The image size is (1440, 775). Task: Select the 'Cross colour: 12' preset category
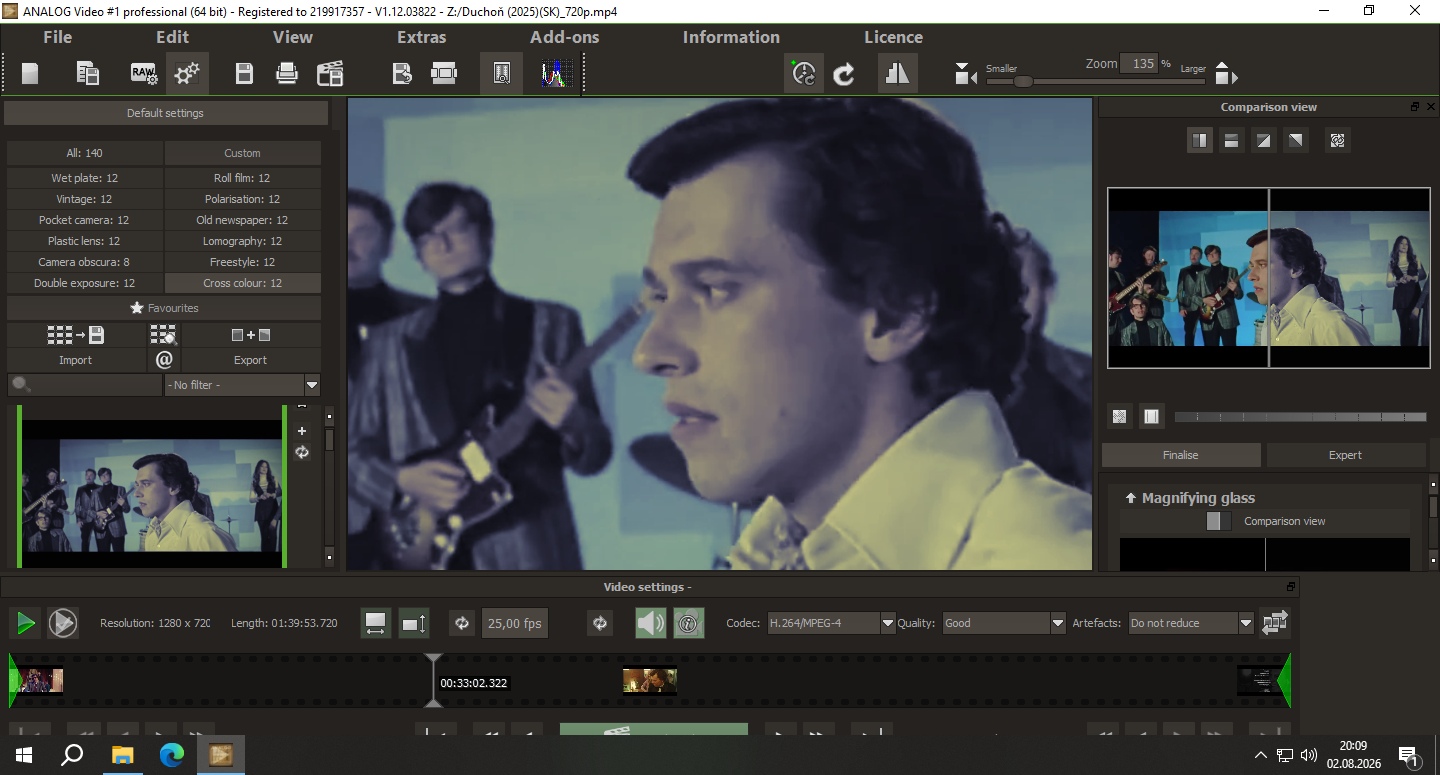tap(243, 283)
